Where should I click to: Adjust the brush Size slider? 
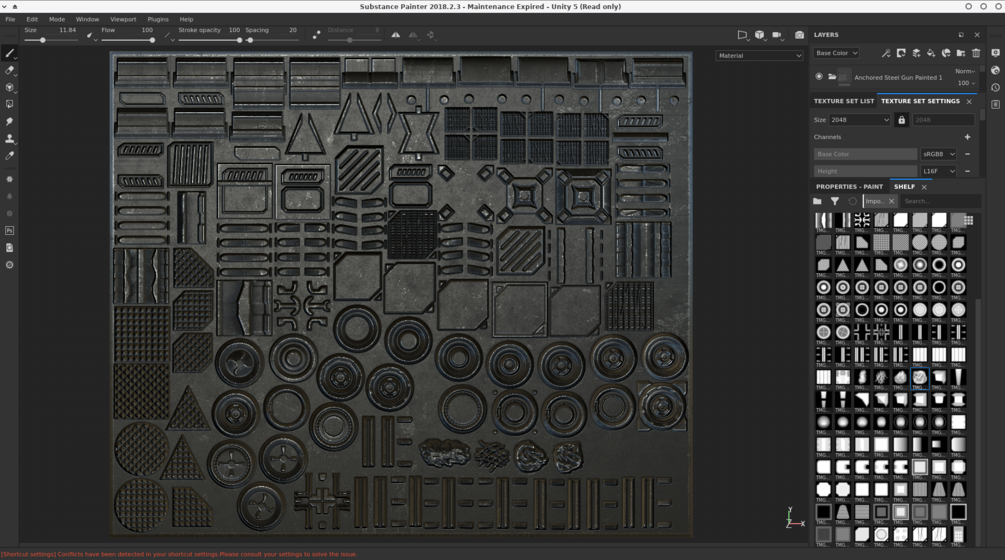click(52, 40)
